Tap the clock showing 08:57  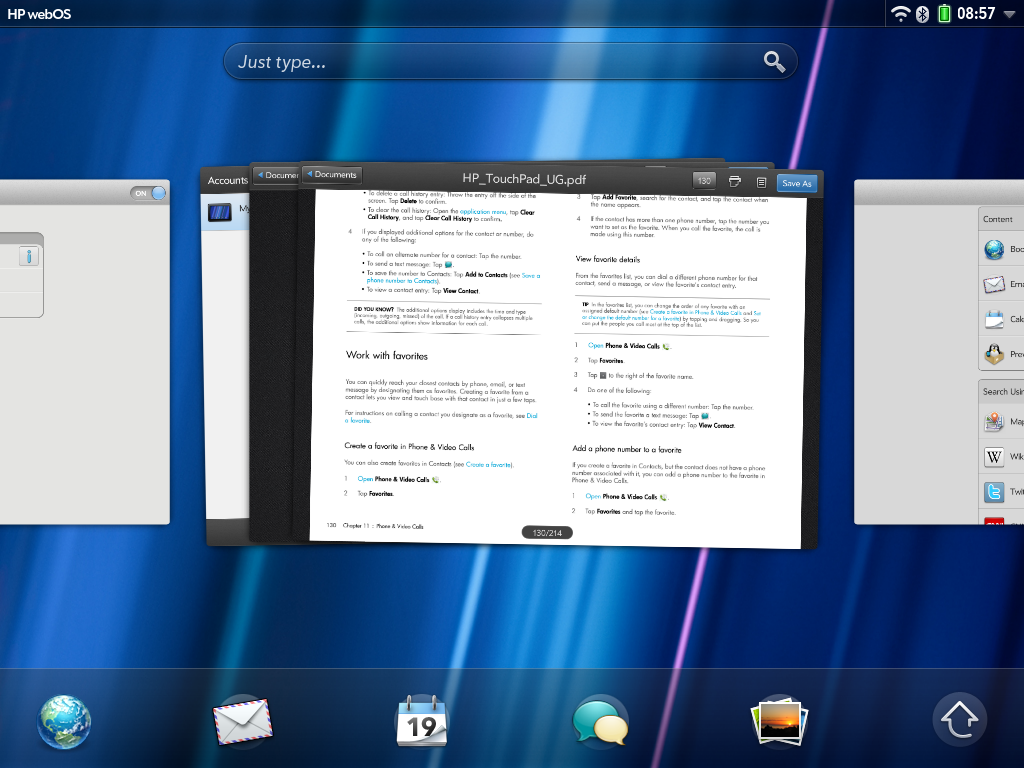coord(976,14)
